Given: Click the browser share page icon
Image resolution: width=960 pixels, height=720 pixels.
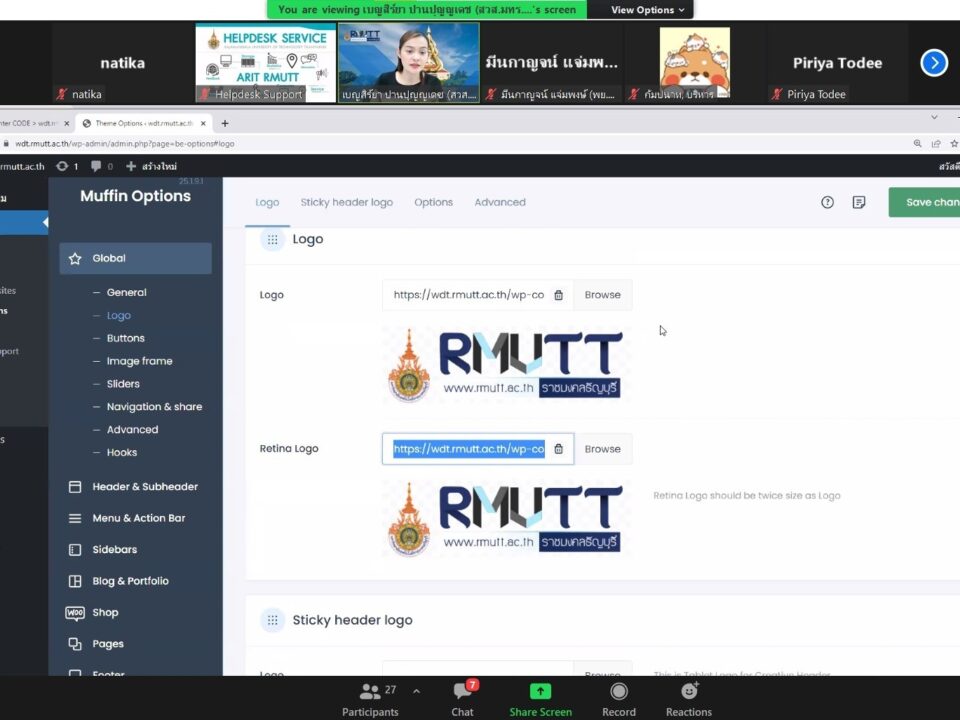Looking at the screenshot, I should point(936,143).
